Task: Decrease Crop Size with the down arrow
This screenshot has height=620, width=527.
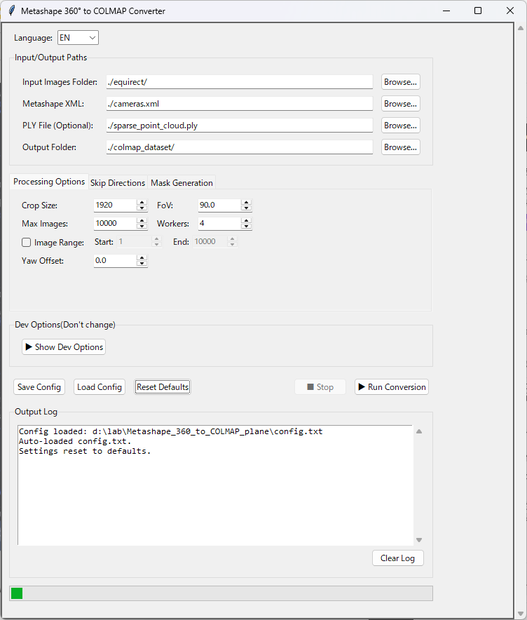Action: (142, 208)
